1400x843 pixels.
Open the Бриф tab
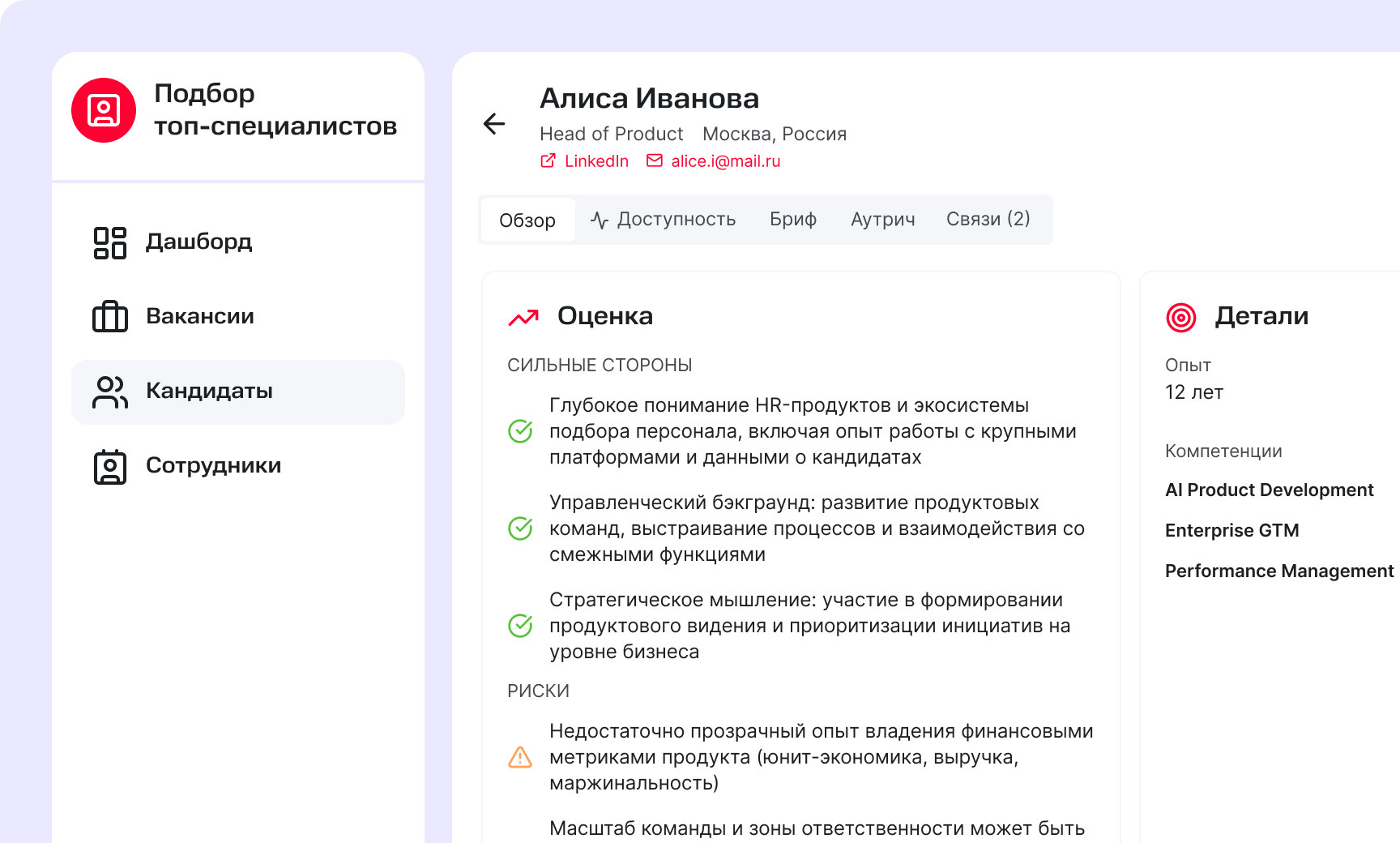tap(792, 220)
